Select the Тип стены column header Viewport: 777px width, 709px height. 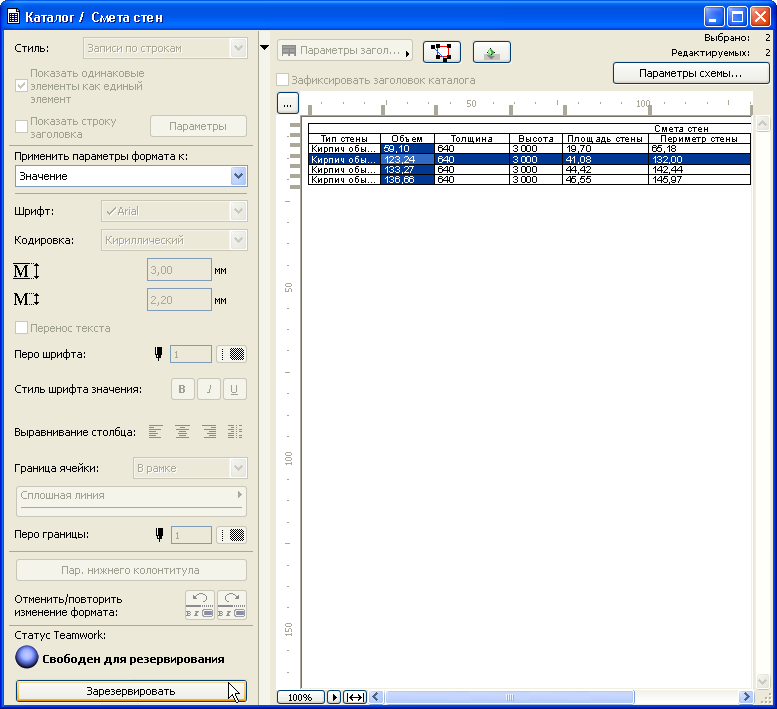coord(344,139)
